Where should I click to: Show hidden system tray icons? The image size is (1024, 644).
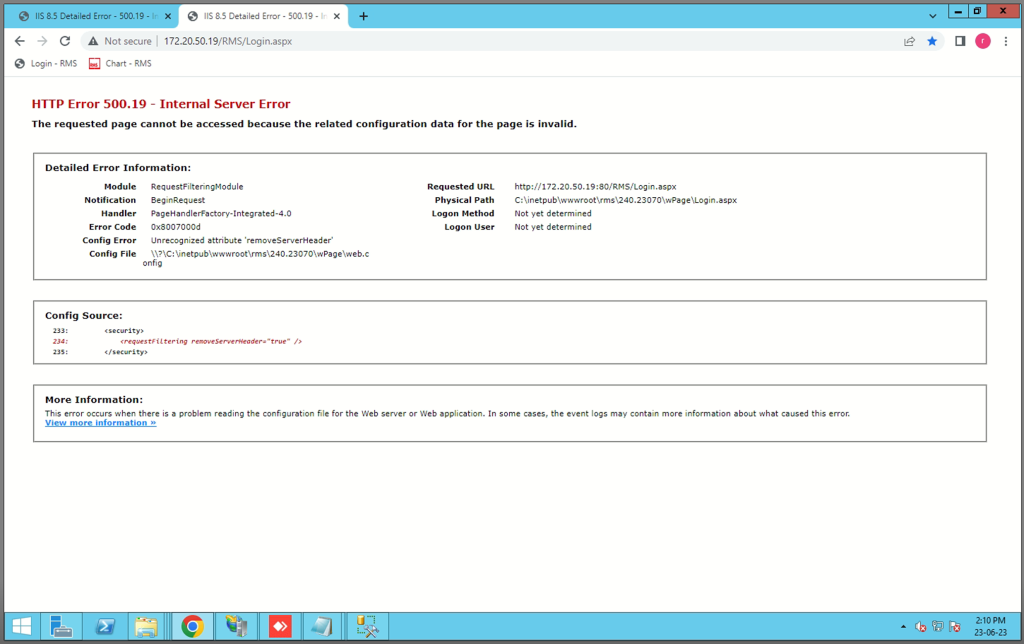[x=903, y=627]
